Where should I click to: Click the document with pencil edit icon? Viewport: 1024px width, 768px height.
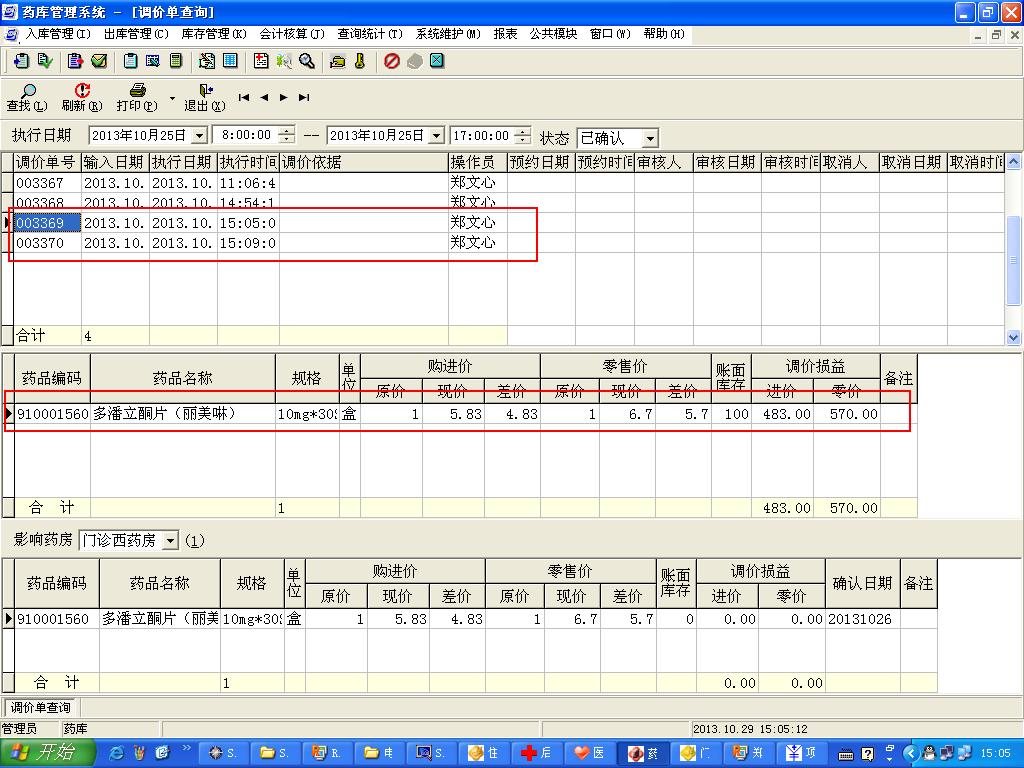tap(207, 61)
